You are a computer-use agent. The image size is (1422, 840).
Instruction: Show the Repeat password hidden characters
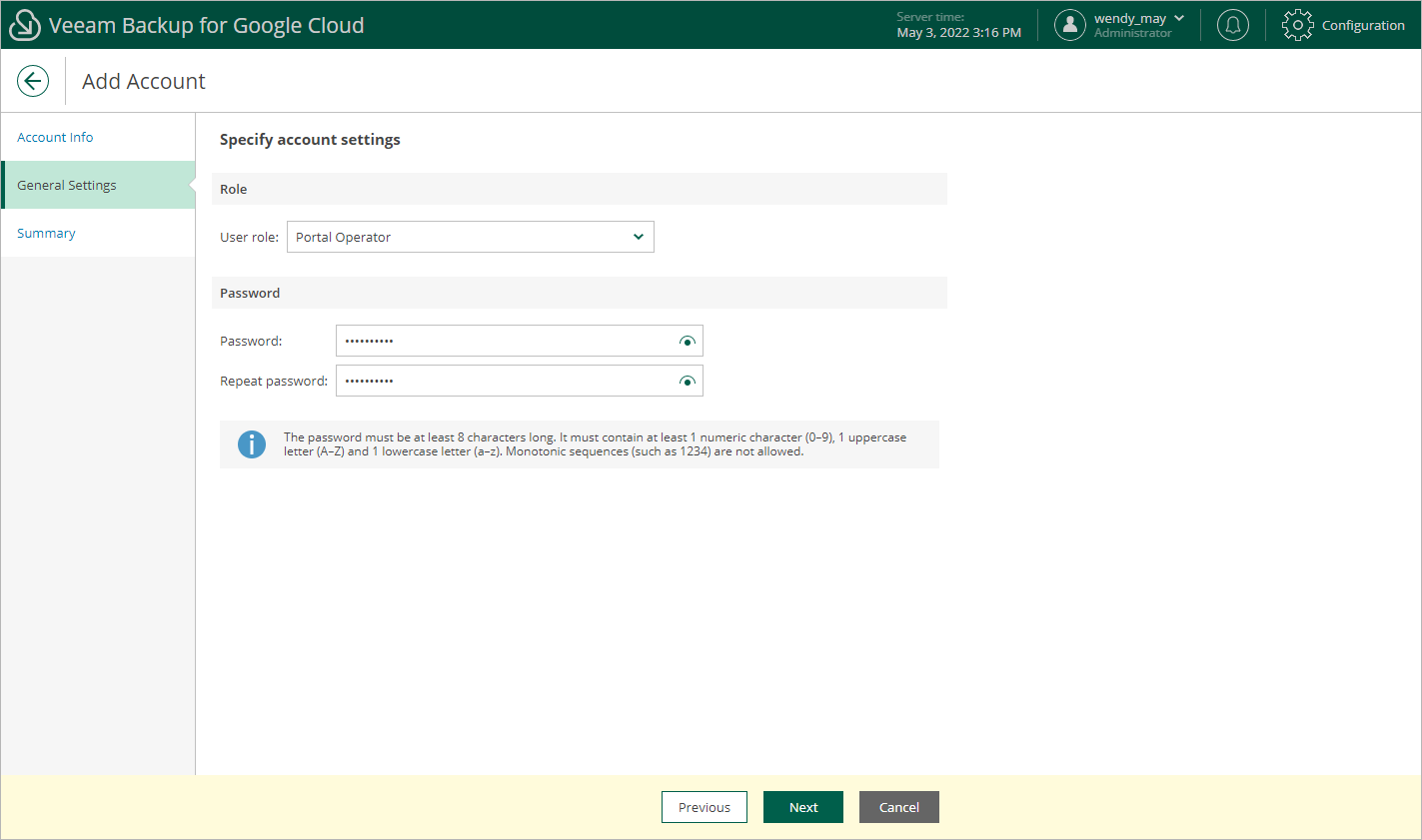click(688, 381)
